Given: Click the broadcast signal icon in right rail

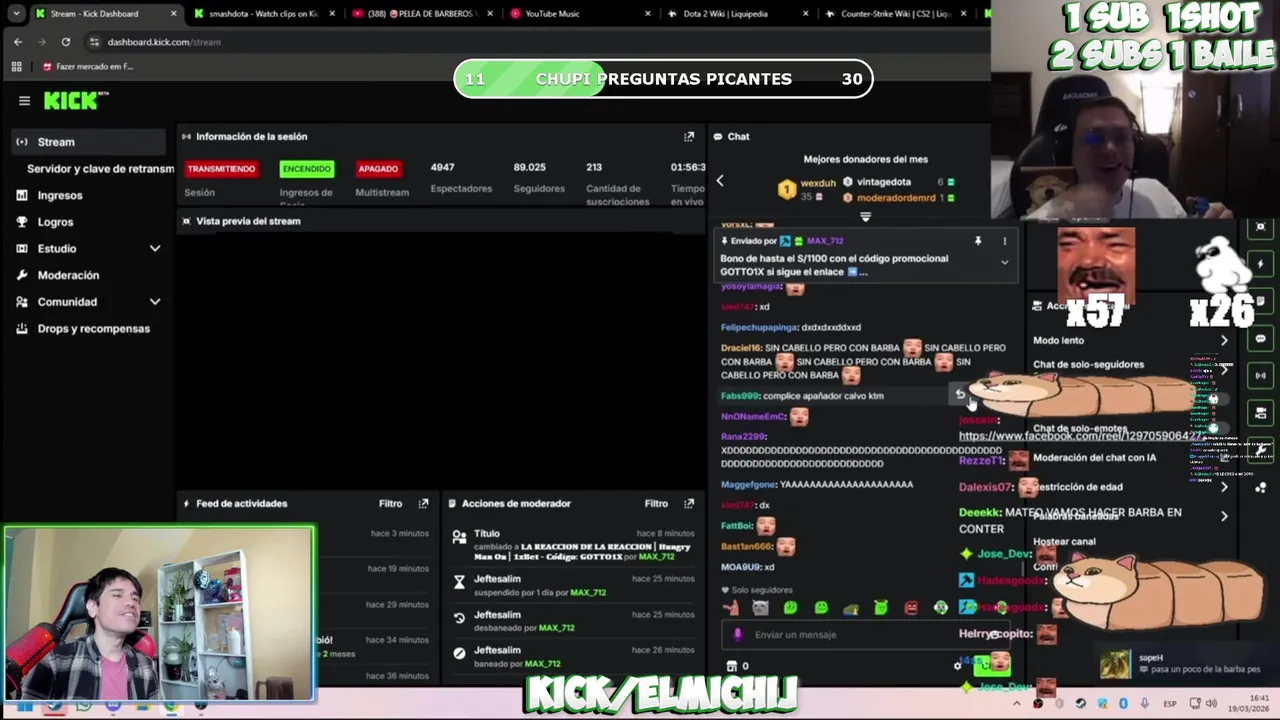Looking at the screenshot, I should tap(1261, 376).
